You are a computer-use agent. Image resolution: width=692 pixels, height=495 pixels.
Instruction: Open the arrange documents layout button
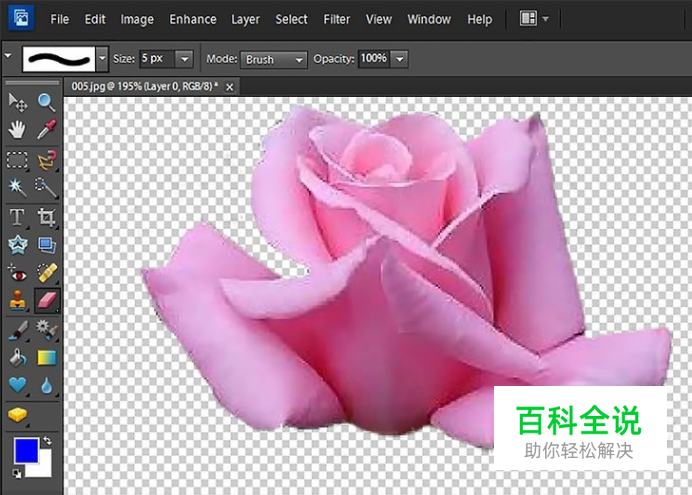tap(528, 19)
